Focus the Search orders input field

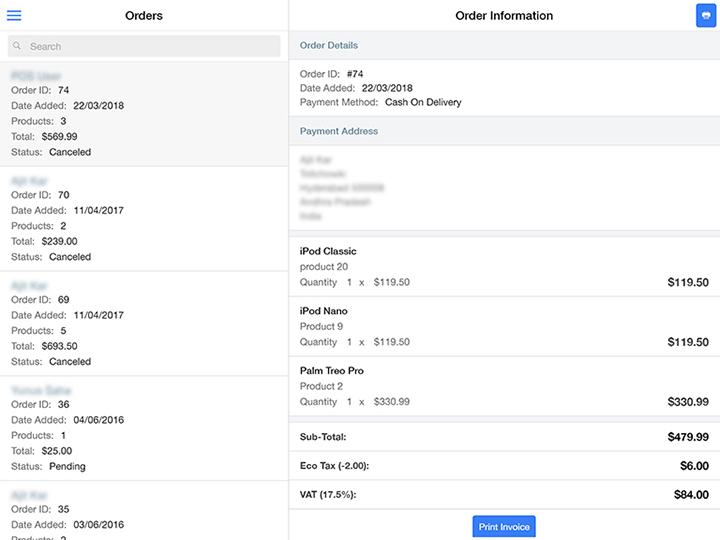150,46
